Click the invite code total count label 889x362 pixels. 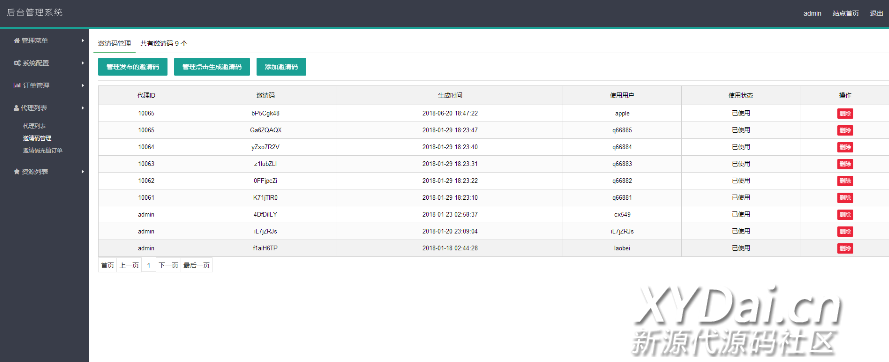[164, 43]
